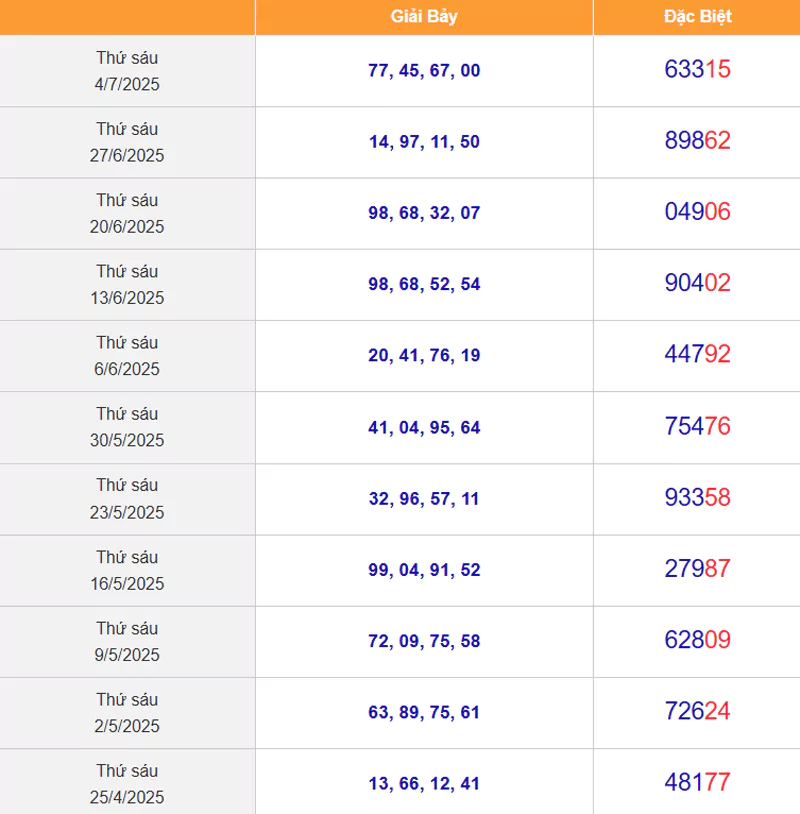Click special prize number 90402
The width and height of the screenshot is (800, 814).
pos(697,283)
